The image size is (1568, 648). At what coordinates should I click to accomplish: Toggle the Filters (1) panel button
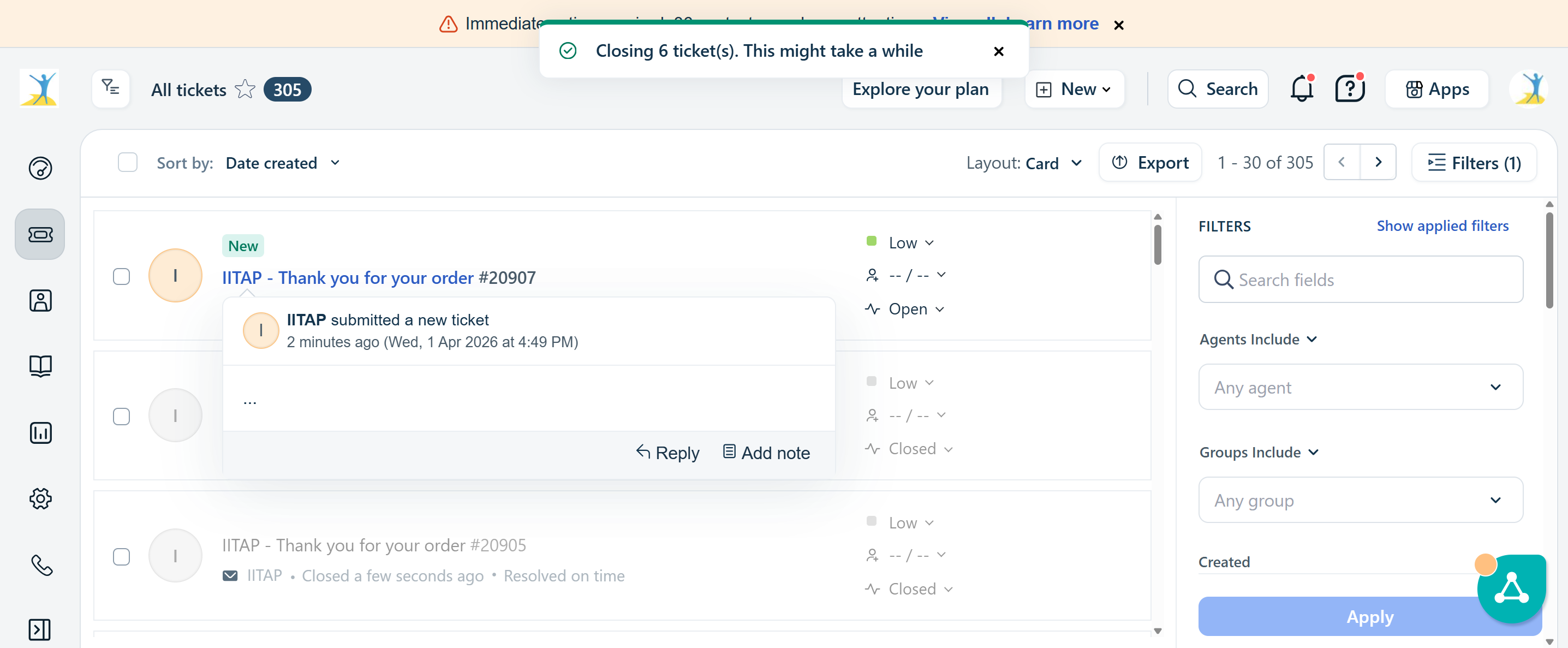pyautogui.click(x=1474, y=163)
